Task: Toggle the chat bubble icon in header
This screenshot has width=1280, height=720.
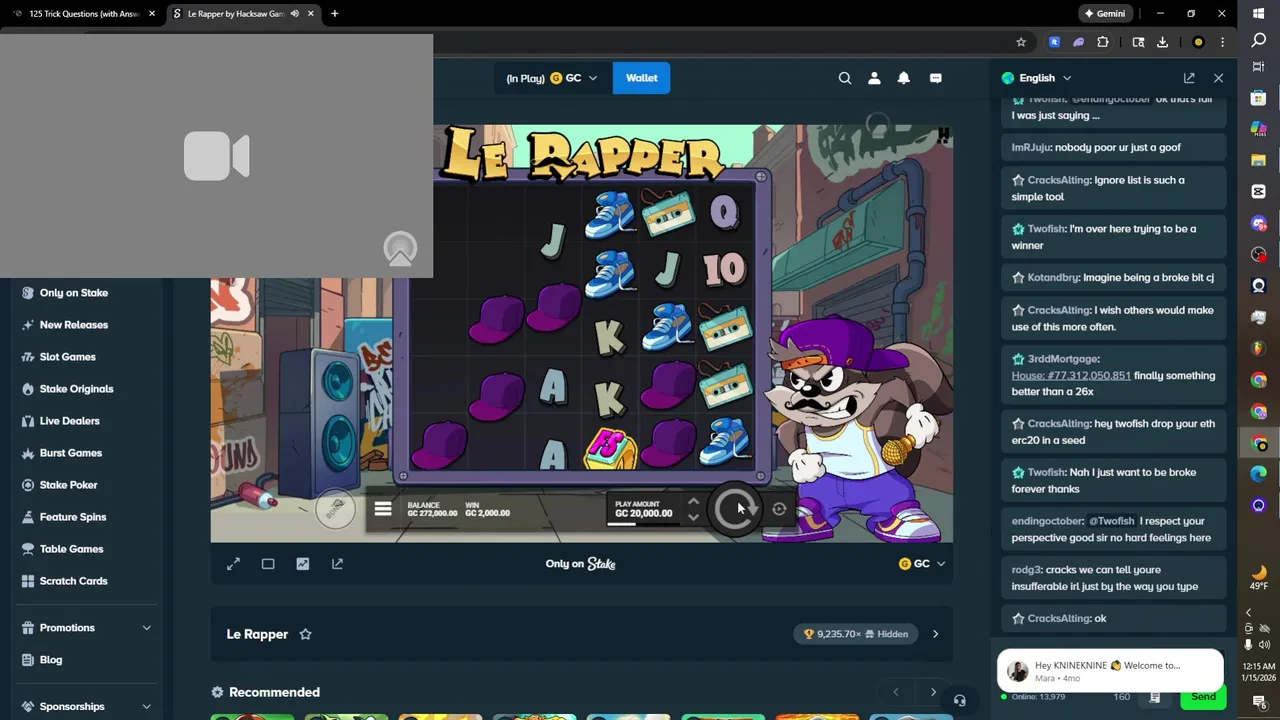Action: [936, 78]
